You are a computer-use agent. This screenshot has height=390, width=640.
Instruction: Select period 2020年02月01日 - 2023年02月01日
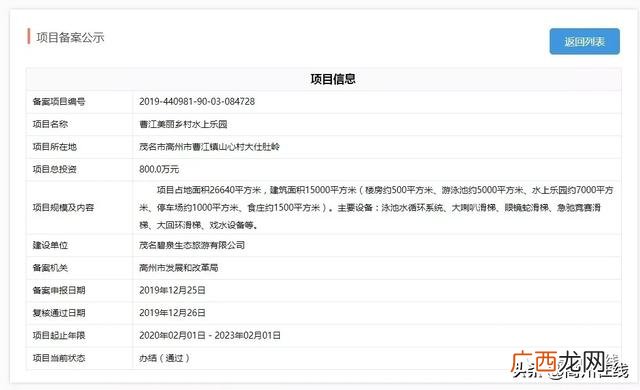[x=210, y=335]
